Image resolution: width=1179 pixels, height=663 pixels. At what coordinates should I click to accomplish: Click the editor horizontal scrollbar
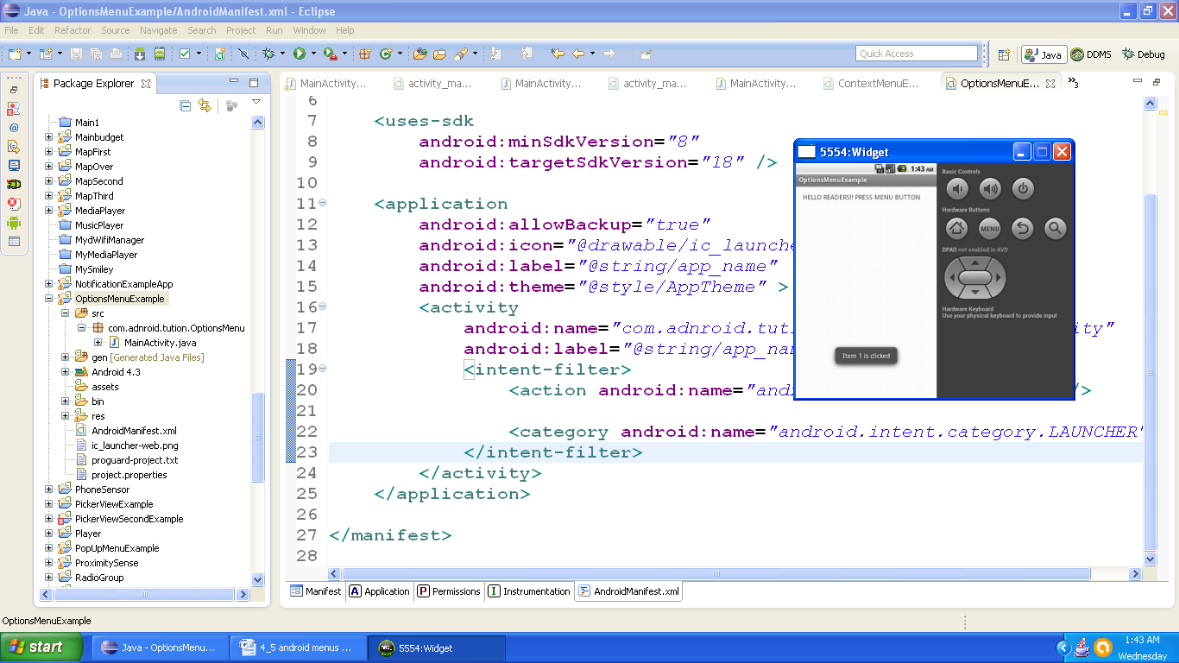tap(716, 574)
